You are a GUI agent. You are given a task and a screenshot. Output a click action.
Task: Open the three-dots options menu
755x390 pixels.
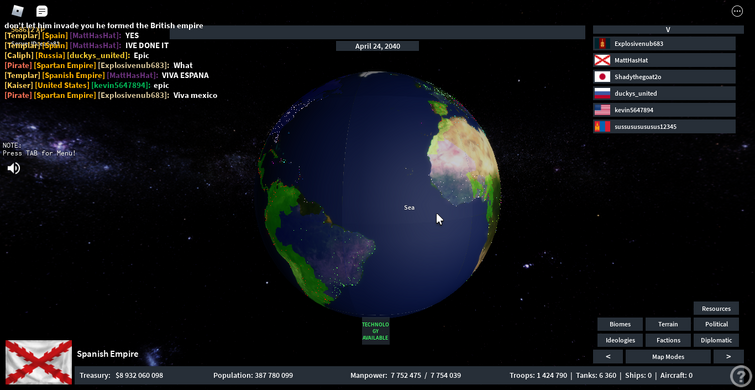pyautogui.click(x=737, y=11)
